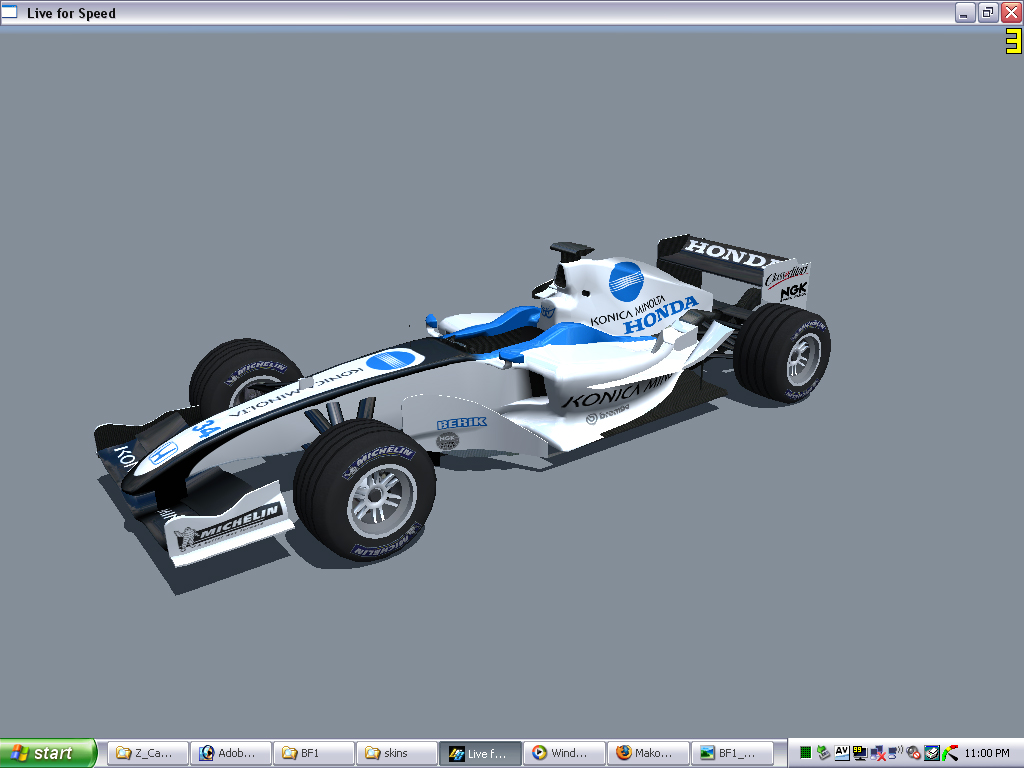Minimize the Live for Speed window

[x=965, y=12]
